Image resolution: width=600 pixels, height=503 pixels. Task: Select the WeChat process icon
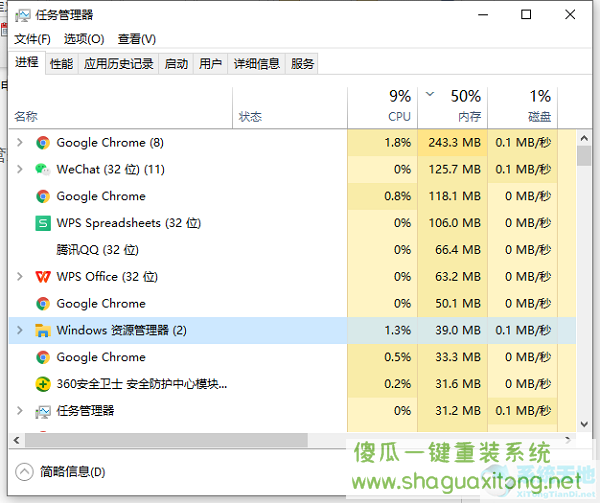[x=43, y=169]
